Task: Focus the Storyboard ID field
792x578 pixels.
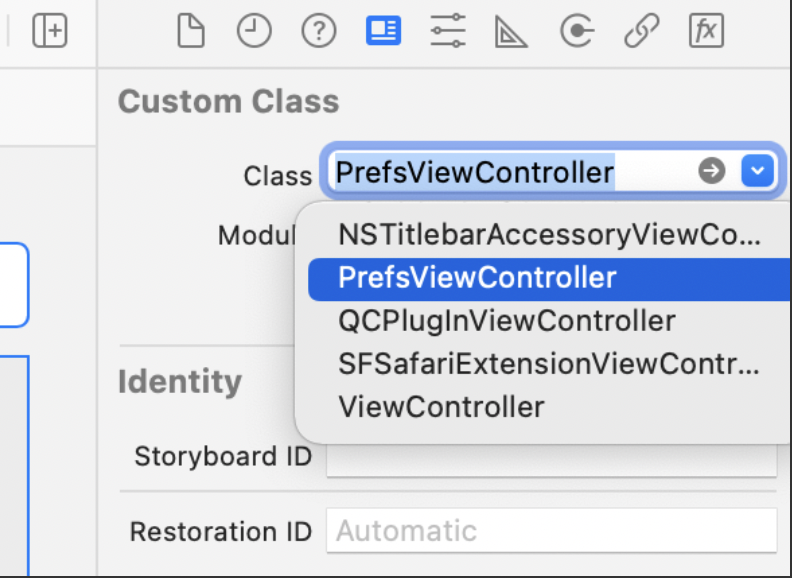Action: (552, 456)
